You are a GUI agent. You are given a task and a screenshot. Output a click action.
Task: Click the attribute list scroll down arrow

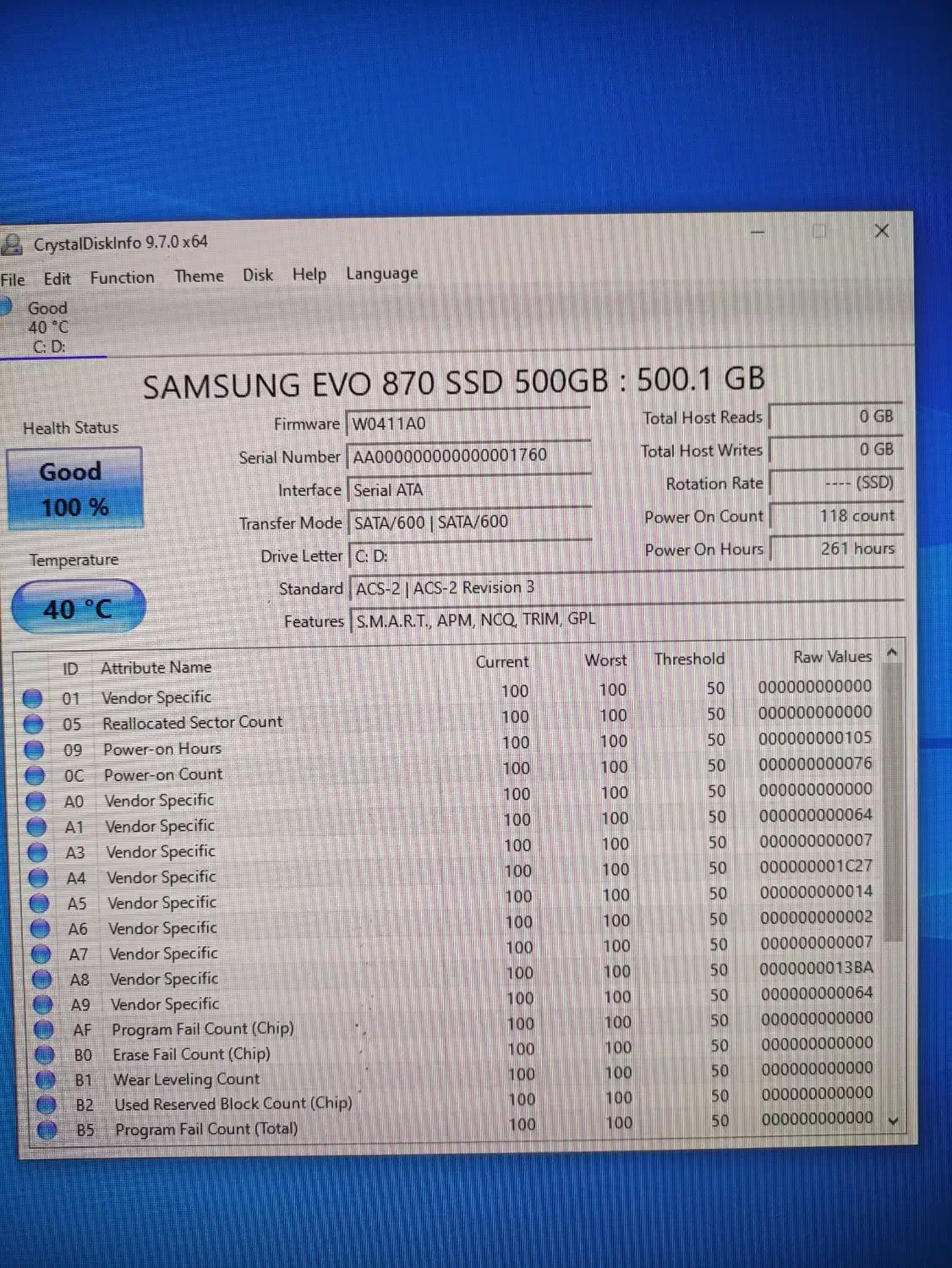click(x=894, y=1121)
